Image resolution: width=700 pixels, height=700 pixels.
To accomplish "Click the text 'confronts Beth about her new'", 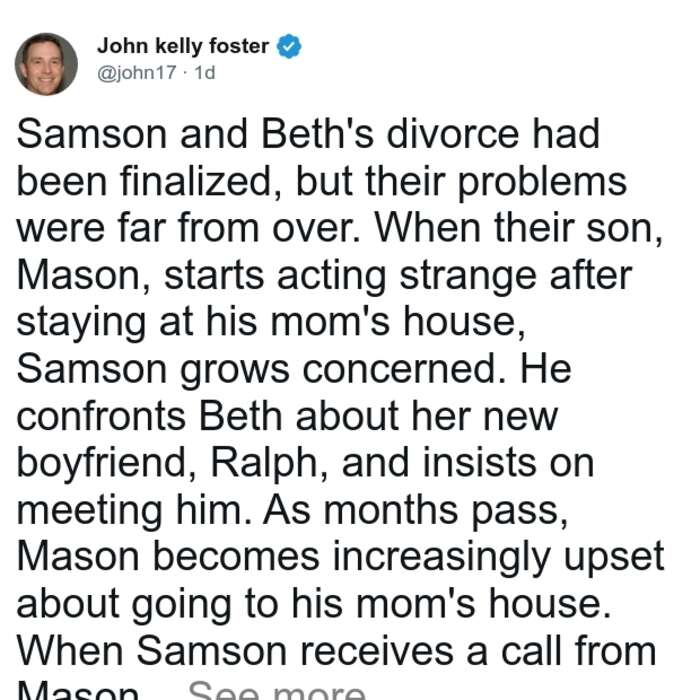I will [x=287, y=416].
